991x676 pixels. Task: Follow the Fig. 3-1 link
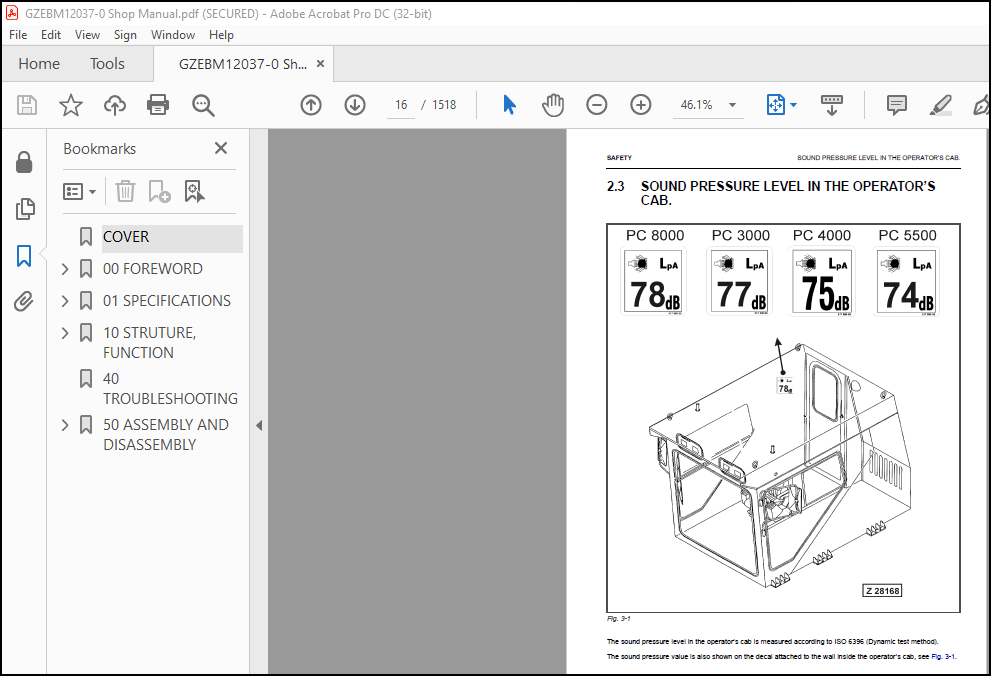click(x=943, y=657)
